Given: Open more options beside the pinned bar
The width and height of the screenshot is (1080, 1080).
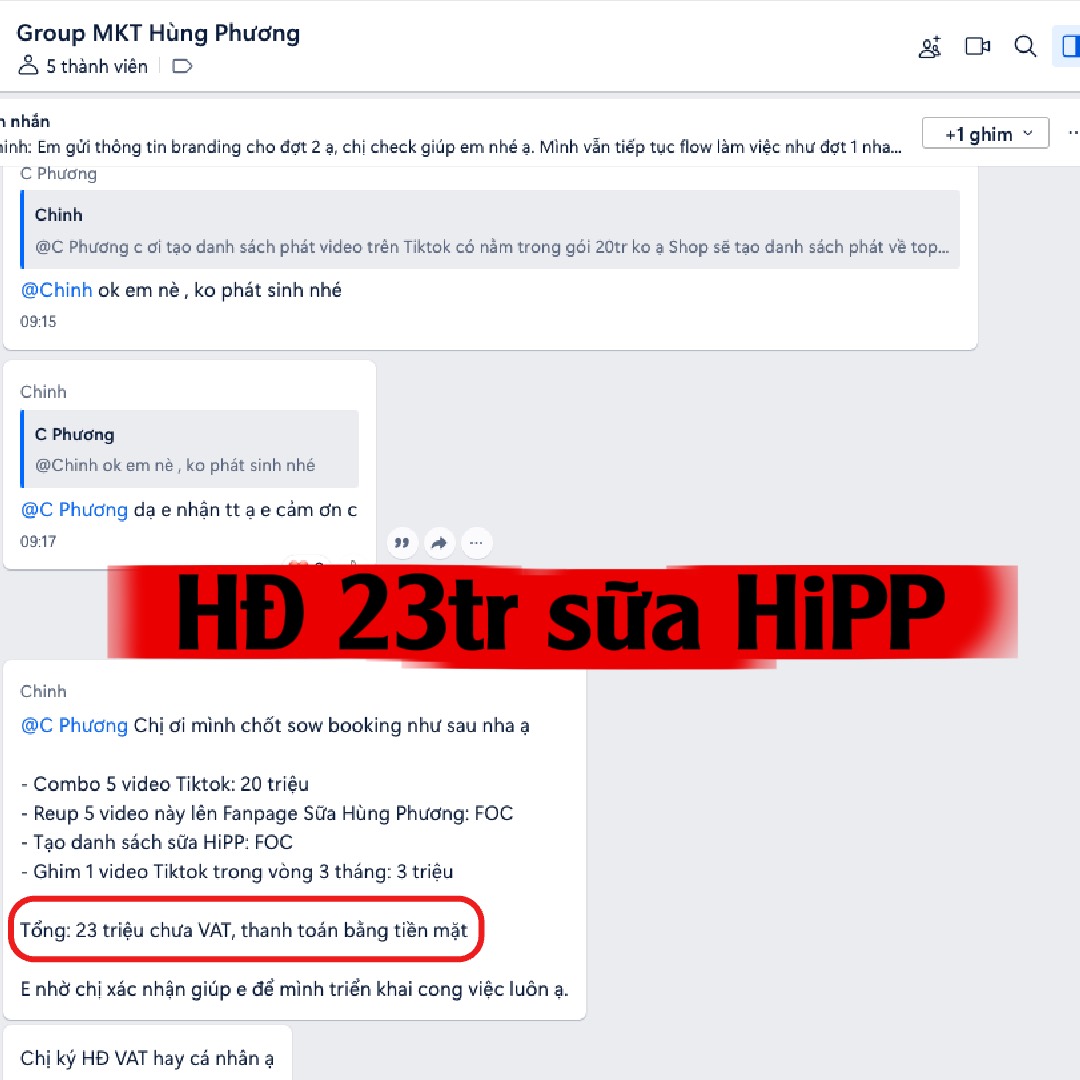Looking at the screenshot, I should point(1072,134).
